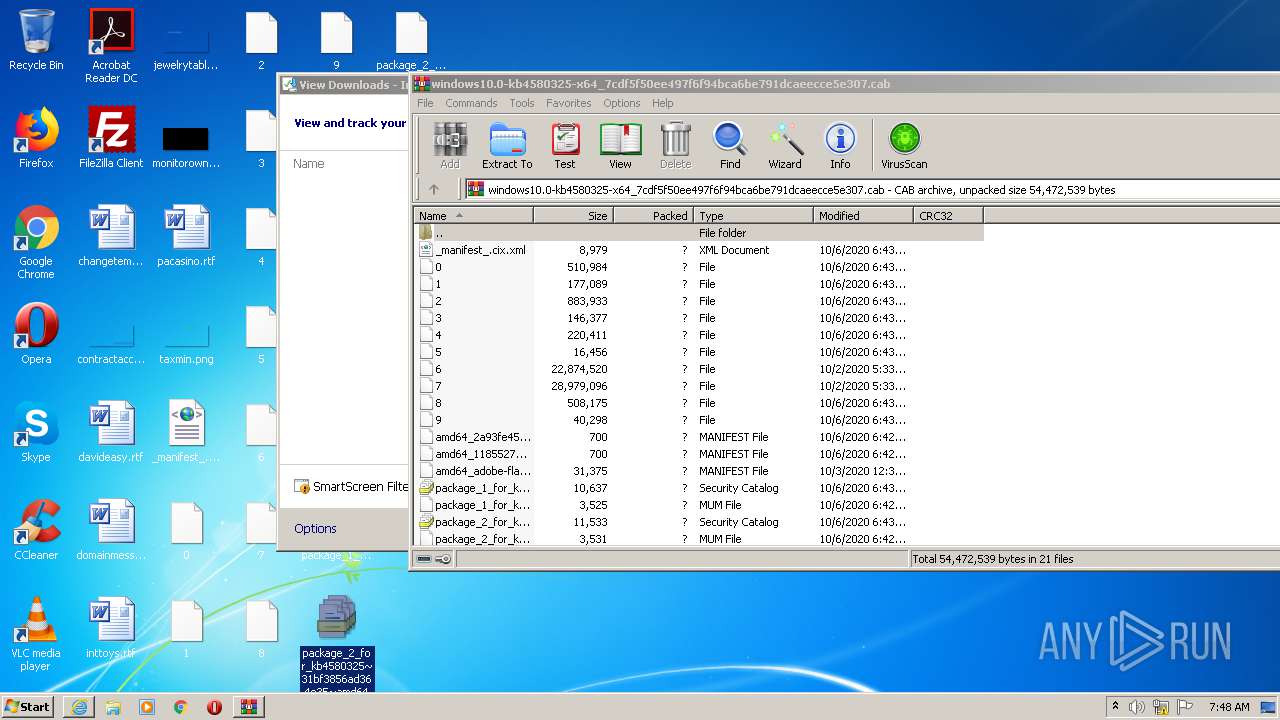Sort by the Modified column header
The height and width of the screenshot is (720, 1280).
863,215
